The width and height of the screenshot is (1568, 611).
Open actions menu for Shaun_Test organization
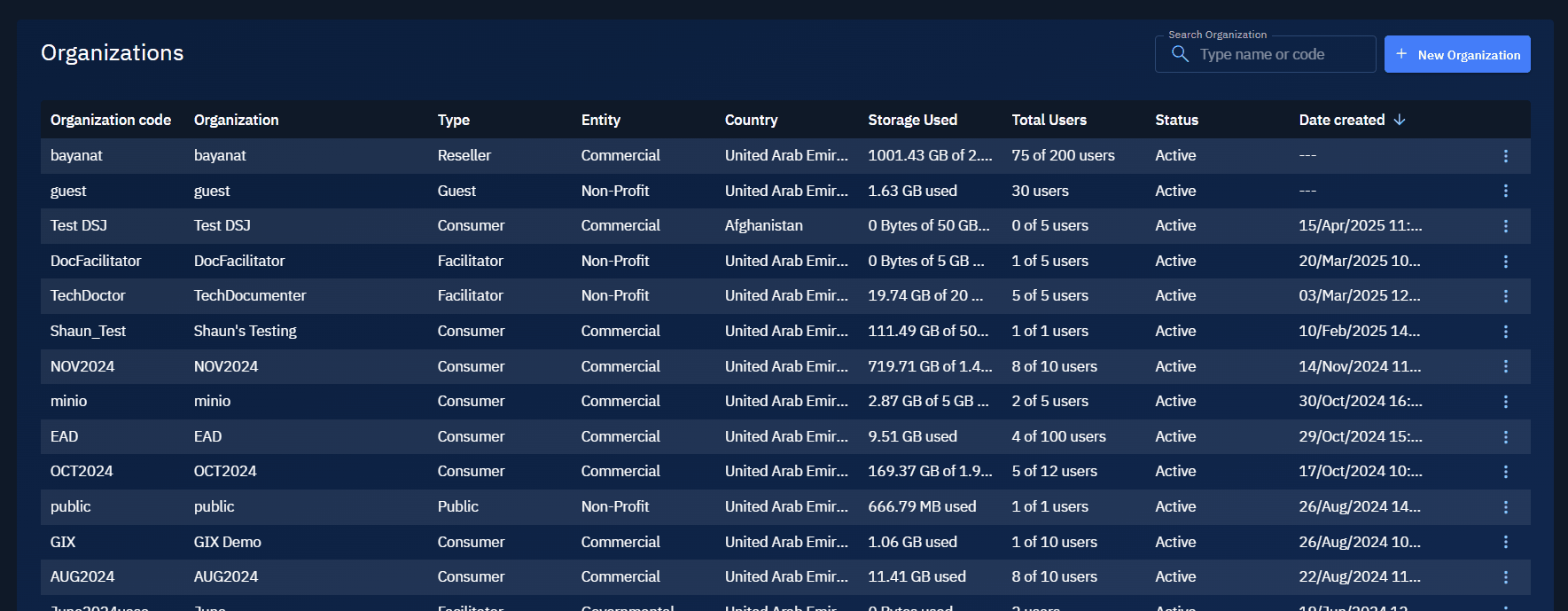1505,332
